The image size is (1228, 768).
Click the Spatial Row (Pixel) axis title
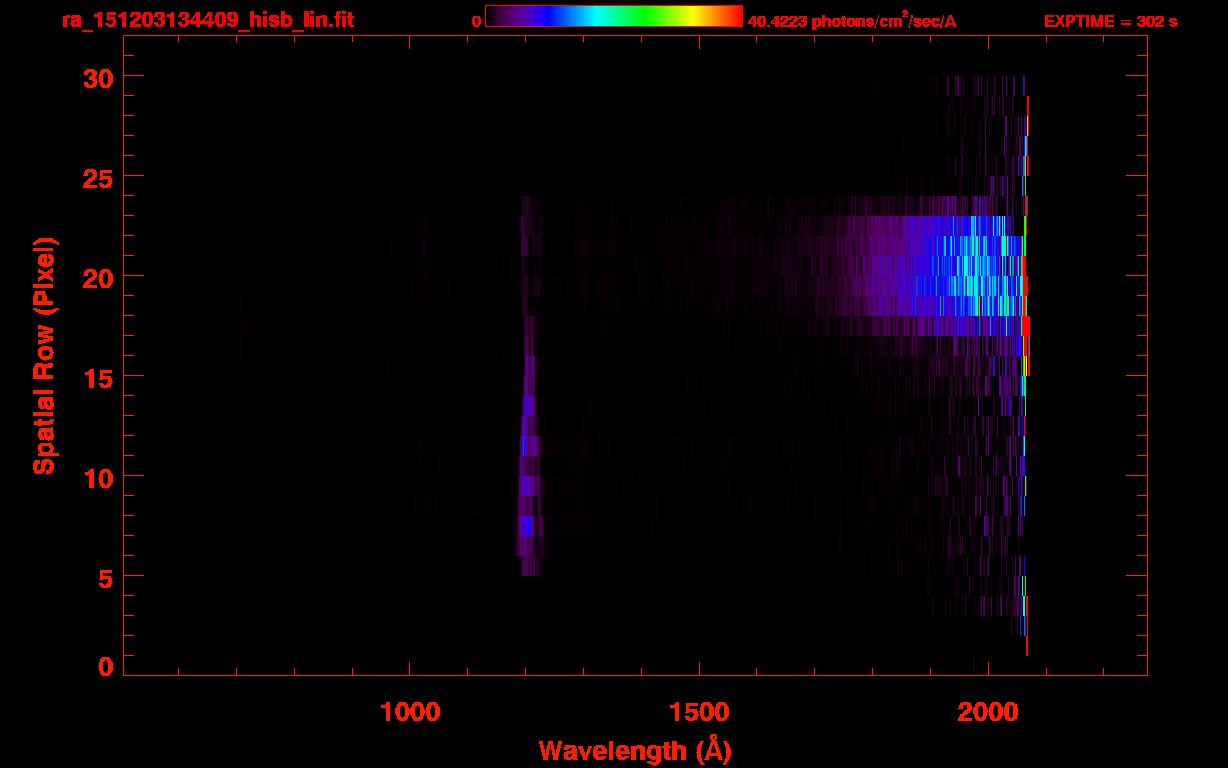pos(44,355)
